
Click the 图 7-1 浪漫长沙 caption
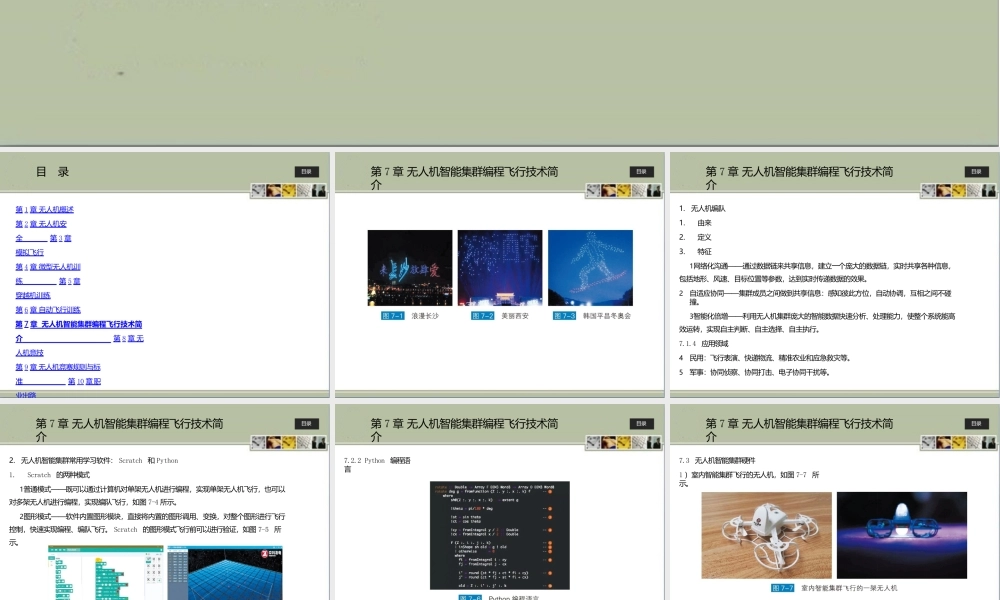tap(410, 316)
